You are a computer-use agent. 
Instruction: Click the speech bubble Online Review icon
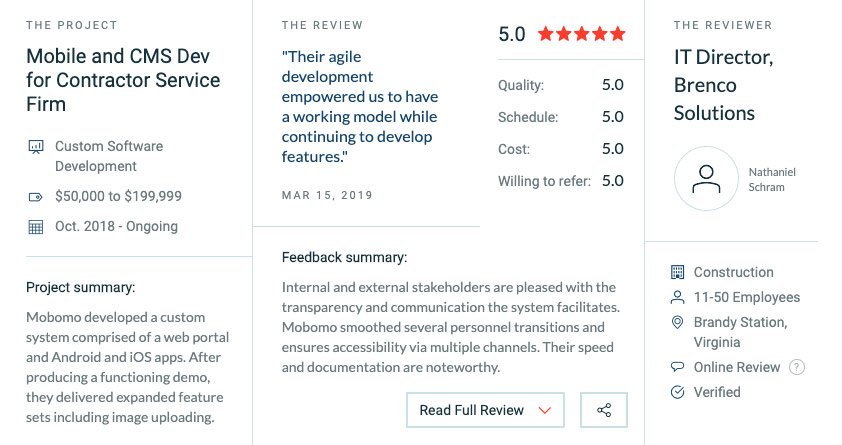pyautogui.click(x=678, y=367)
